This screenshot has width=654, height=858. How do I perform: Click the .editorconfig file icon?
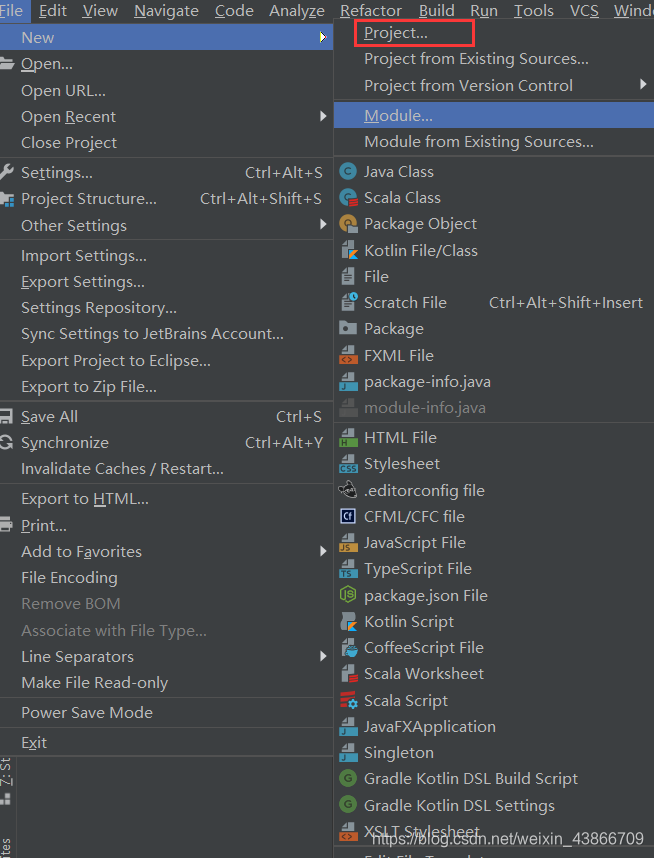pos(348,490)
